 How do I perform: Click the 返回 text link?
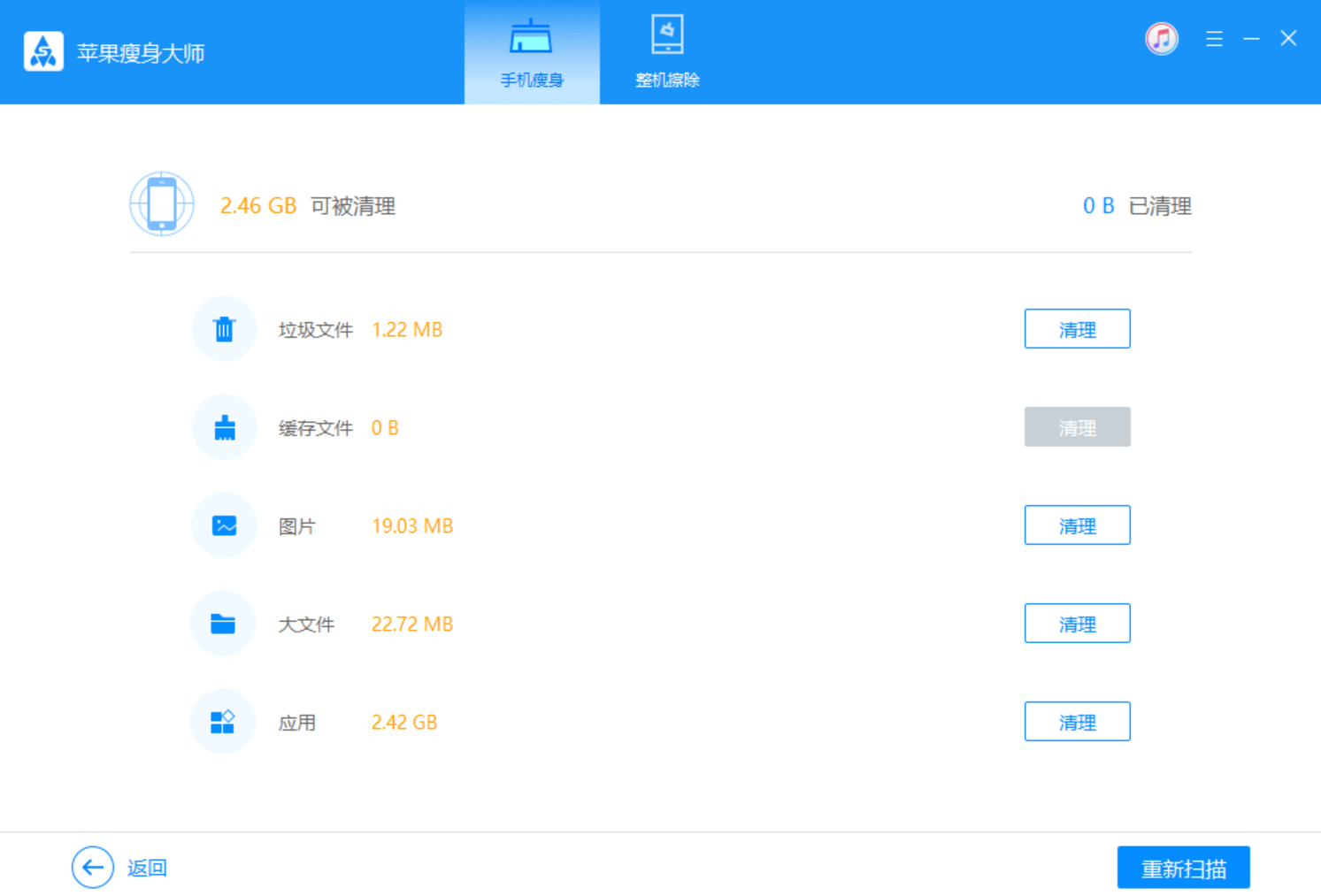(x=147, y=868)
